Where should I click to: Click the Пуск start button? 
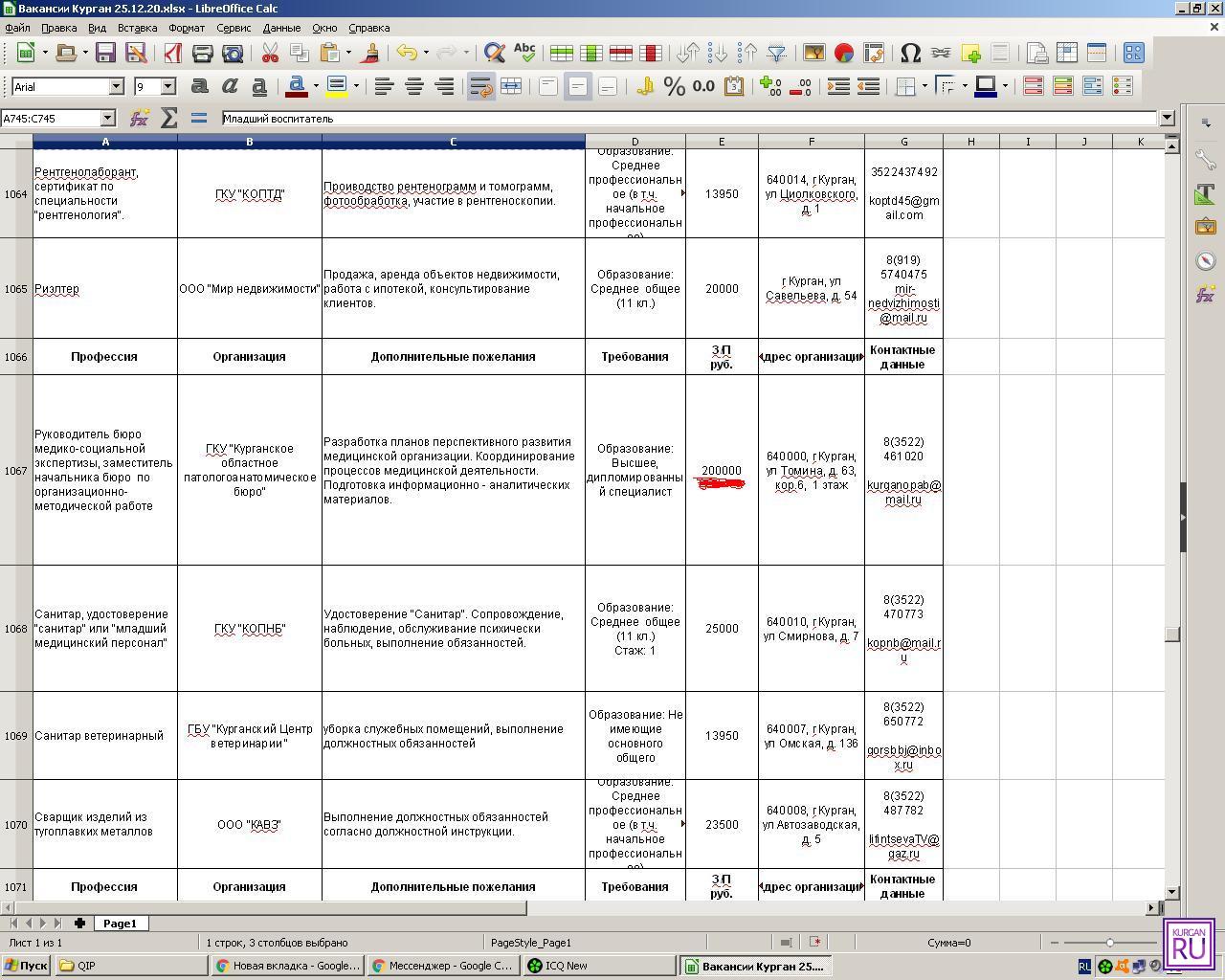click(26, 966)
